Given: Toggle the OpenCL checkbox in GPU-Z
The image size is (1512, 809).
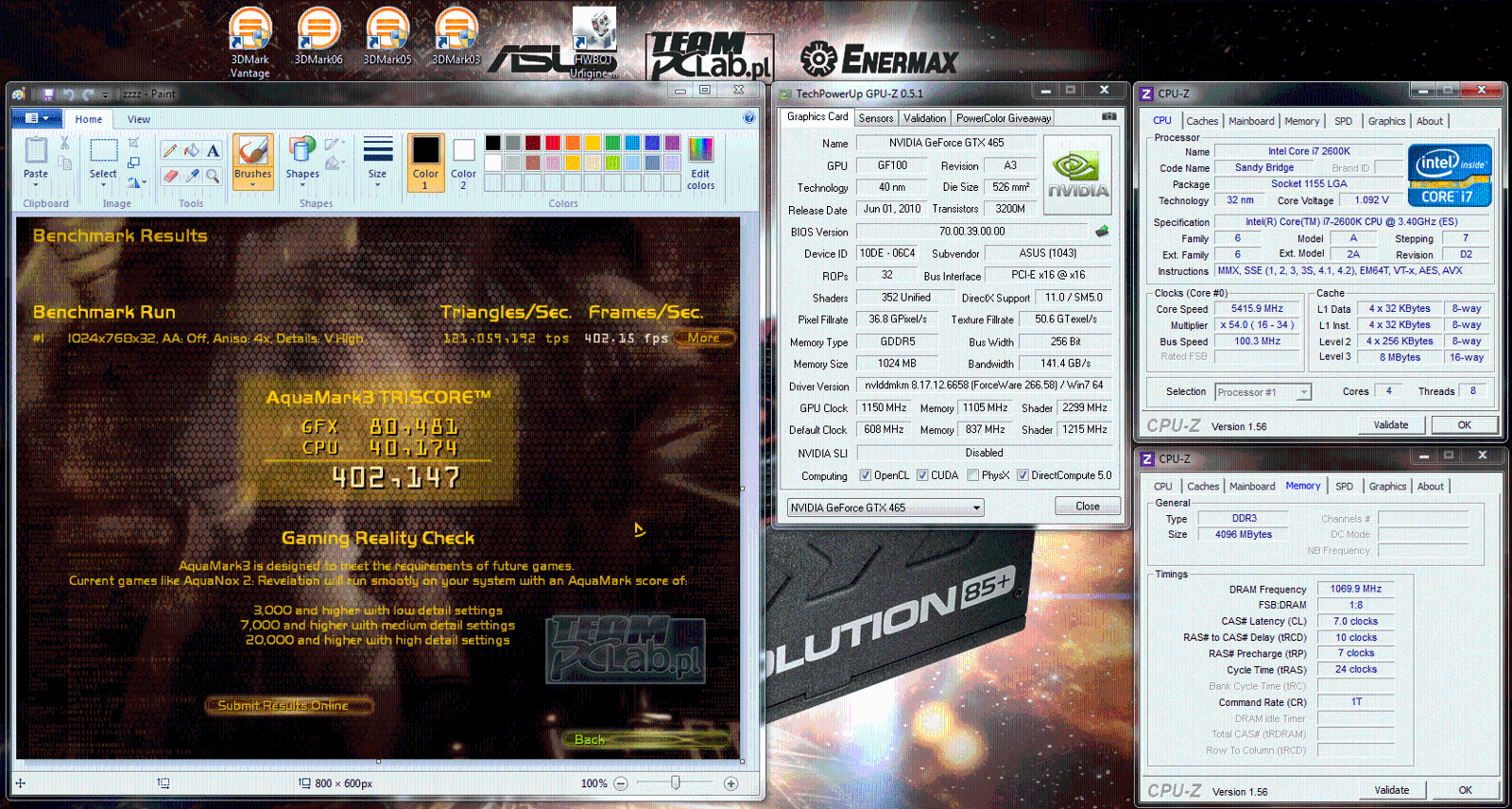Looking at the screenshot, I should pos(866,475).
